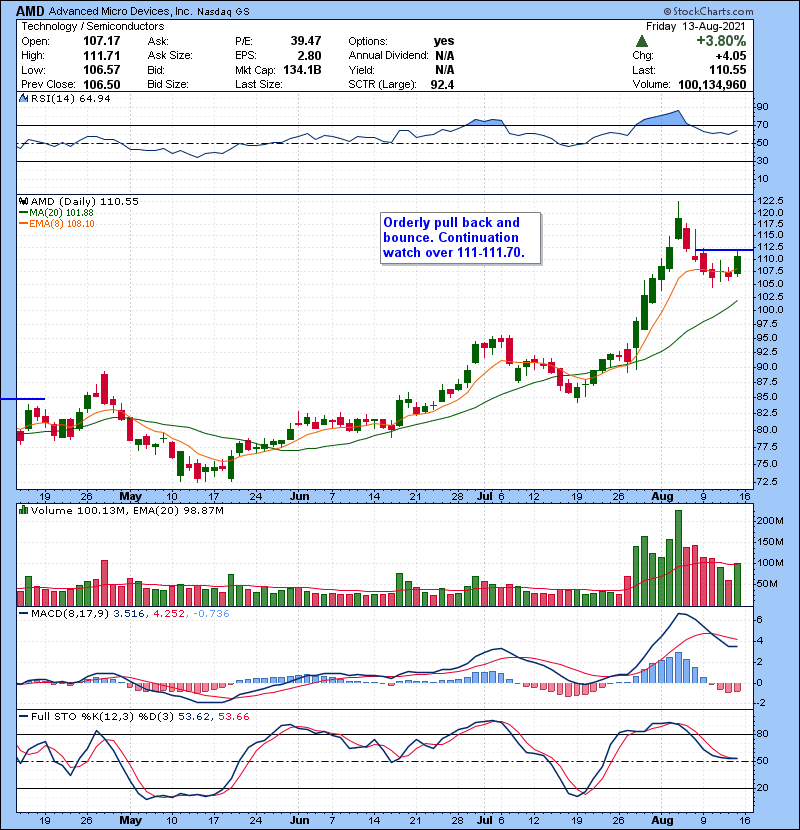Click the 100.0 price axis label

[770, 310]
